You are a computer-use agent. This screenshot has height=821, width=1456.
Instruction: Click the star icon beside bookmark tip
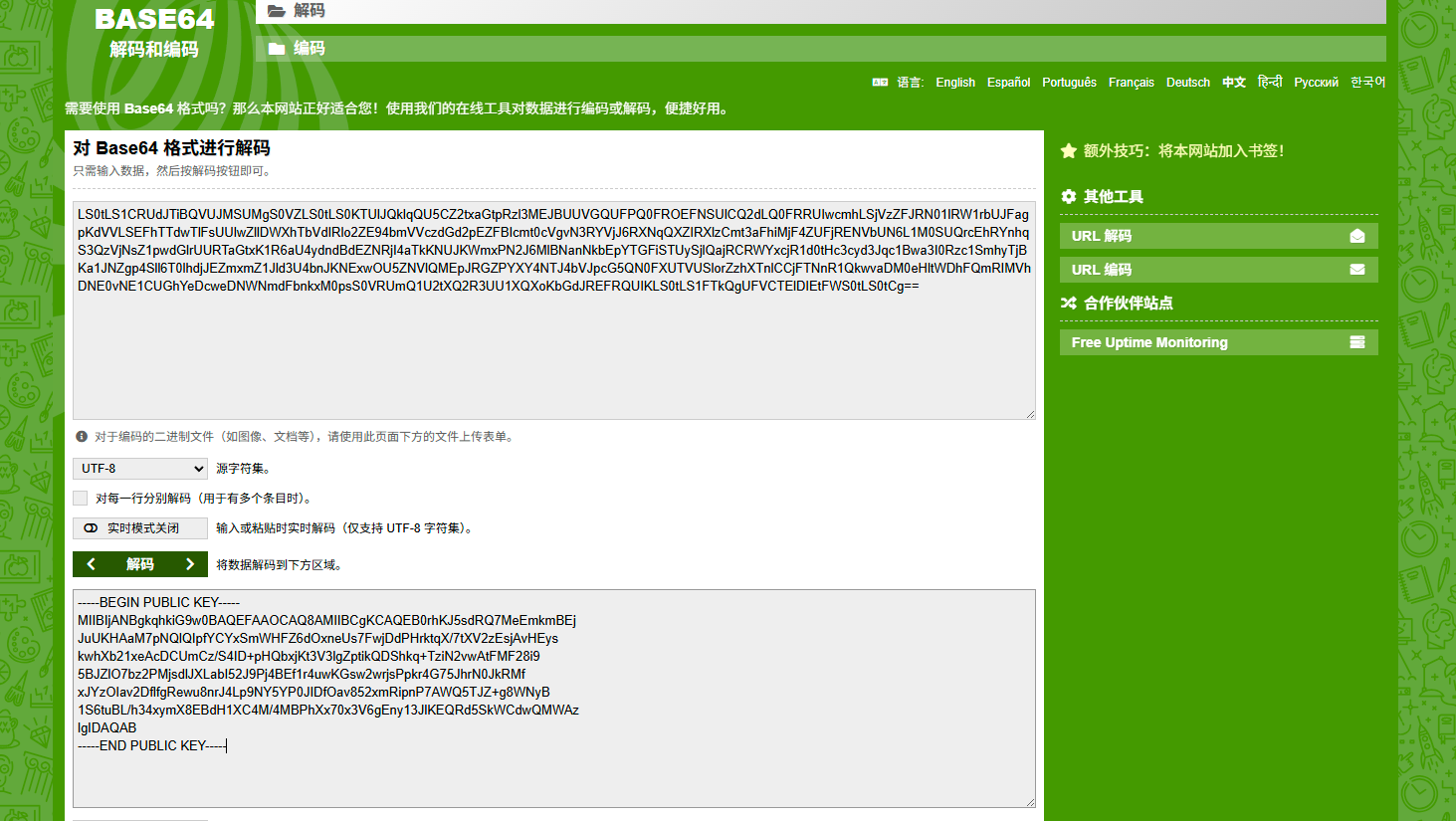[1069, 151]
